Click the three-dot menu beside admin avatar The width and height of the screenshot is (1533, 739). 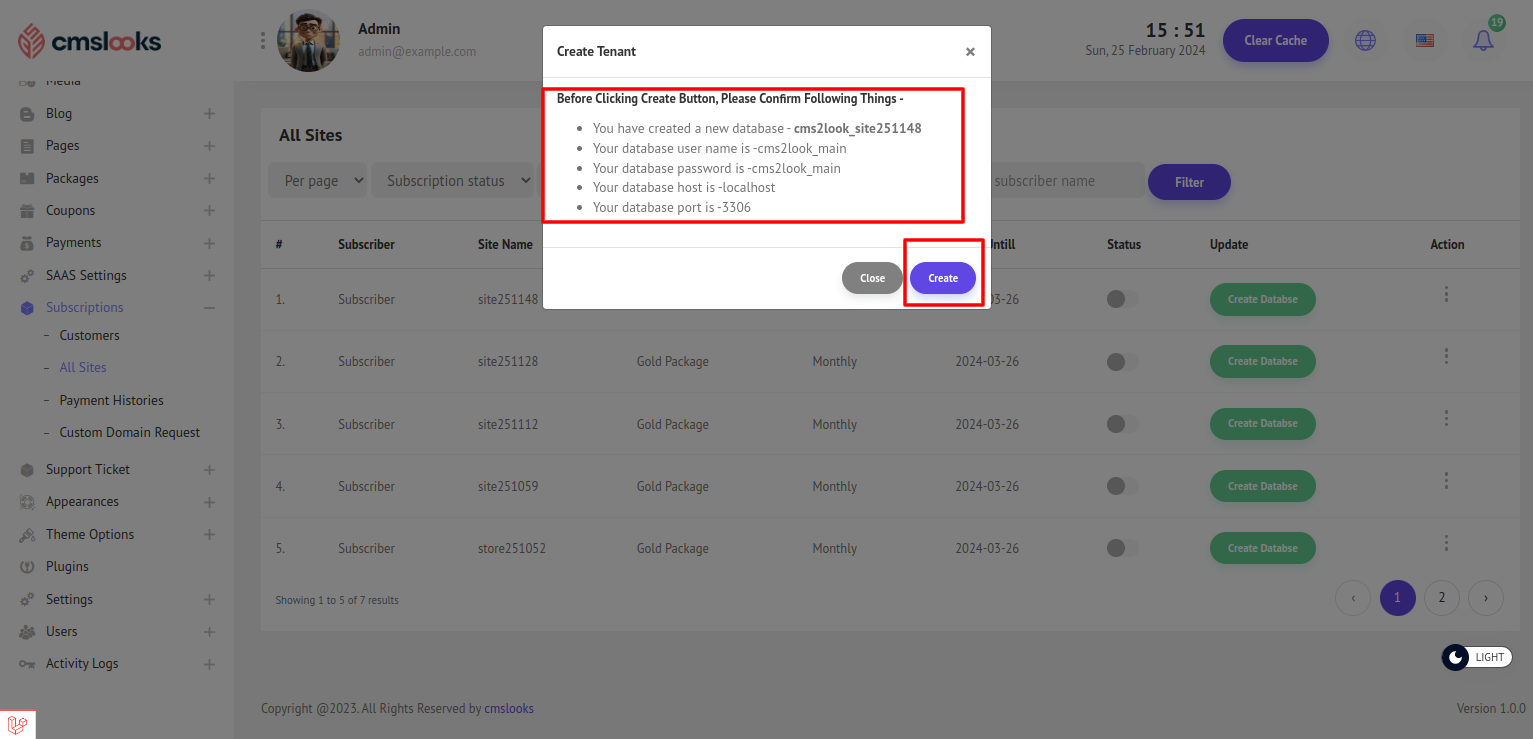tap(263, 41)
